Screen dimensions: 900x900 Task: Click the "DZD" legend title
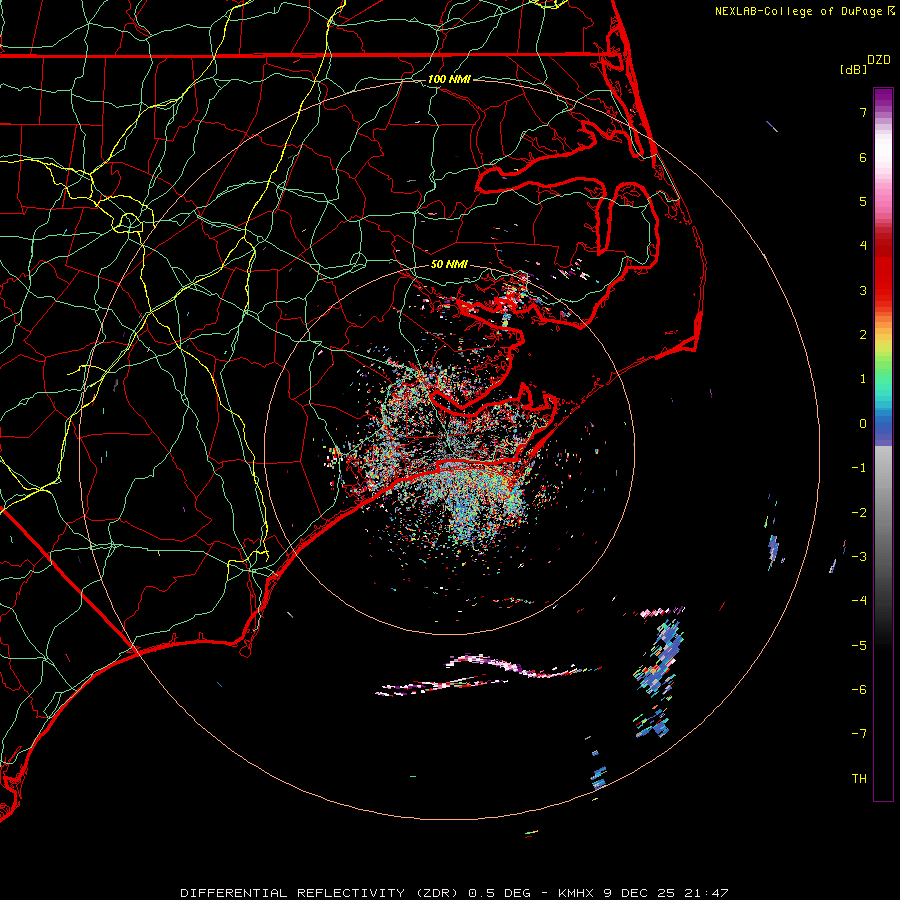point(879,60)
